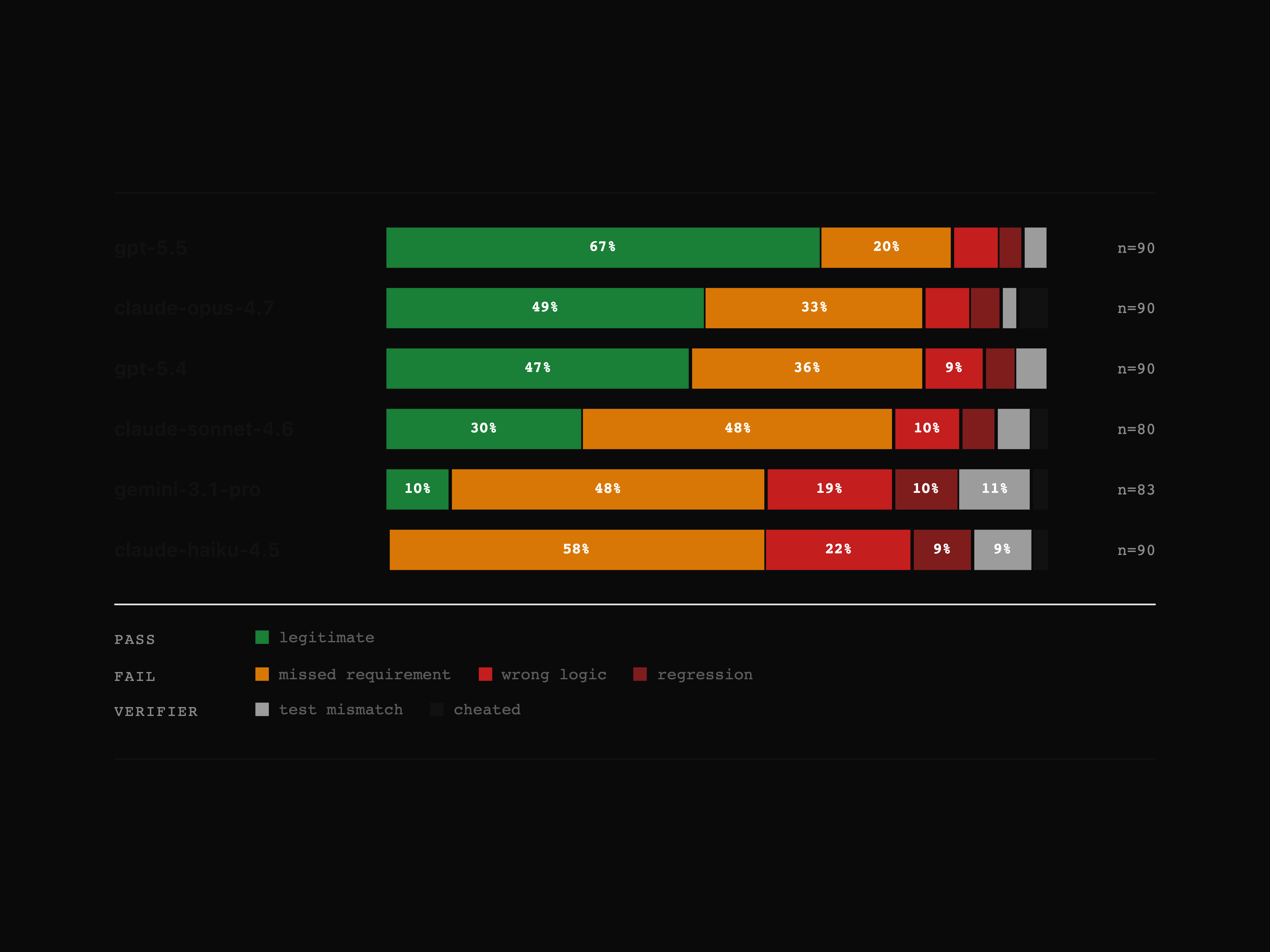Click the black cheated legend swatch
The image size is (1270, 952).
(437, 709)
